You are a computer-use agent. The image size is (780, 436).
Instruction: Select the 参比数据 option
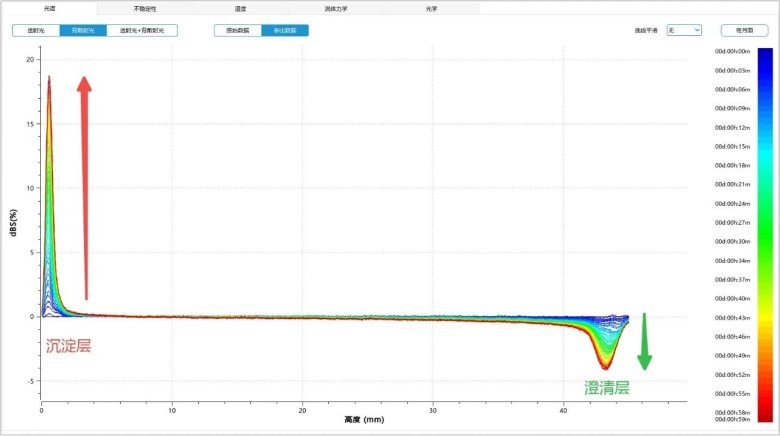tap(285, 31)
